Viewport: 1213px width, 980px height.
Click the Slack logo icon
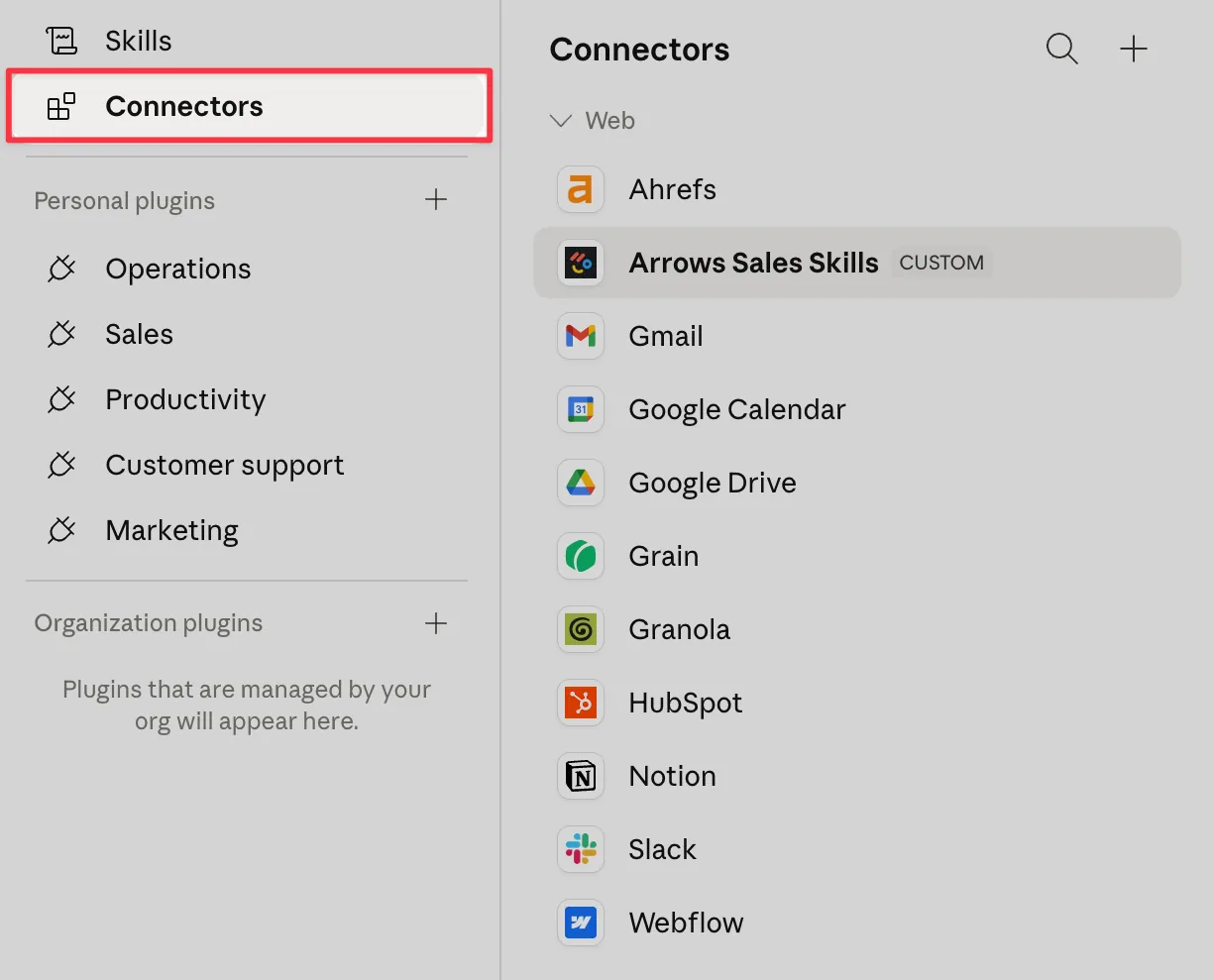click(581, 849)
